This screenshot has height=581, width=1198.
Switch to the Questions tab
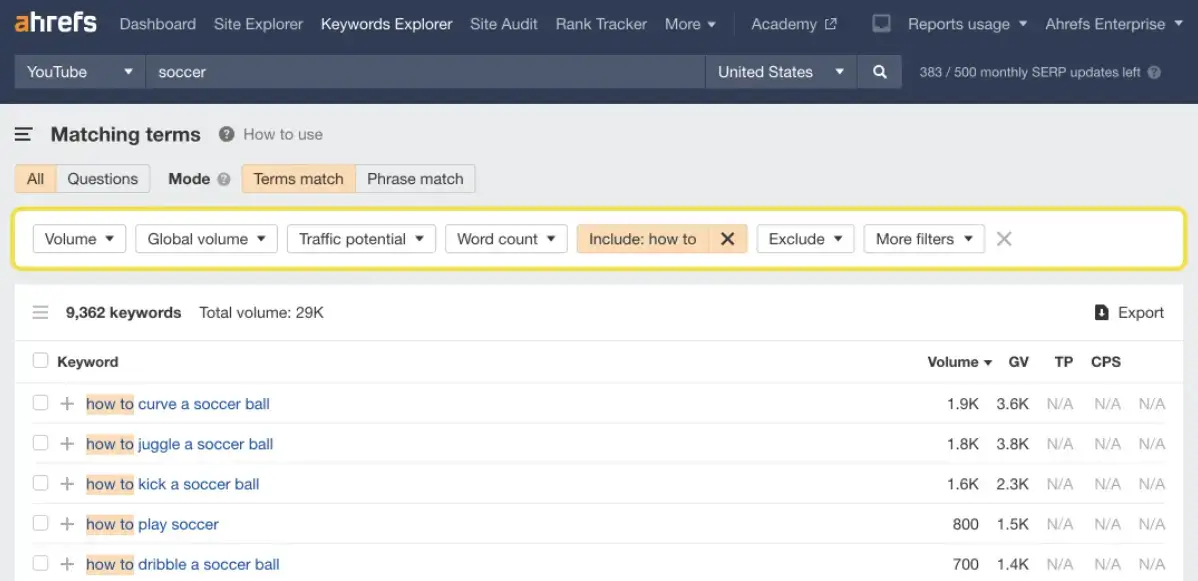tap(103, 178)
